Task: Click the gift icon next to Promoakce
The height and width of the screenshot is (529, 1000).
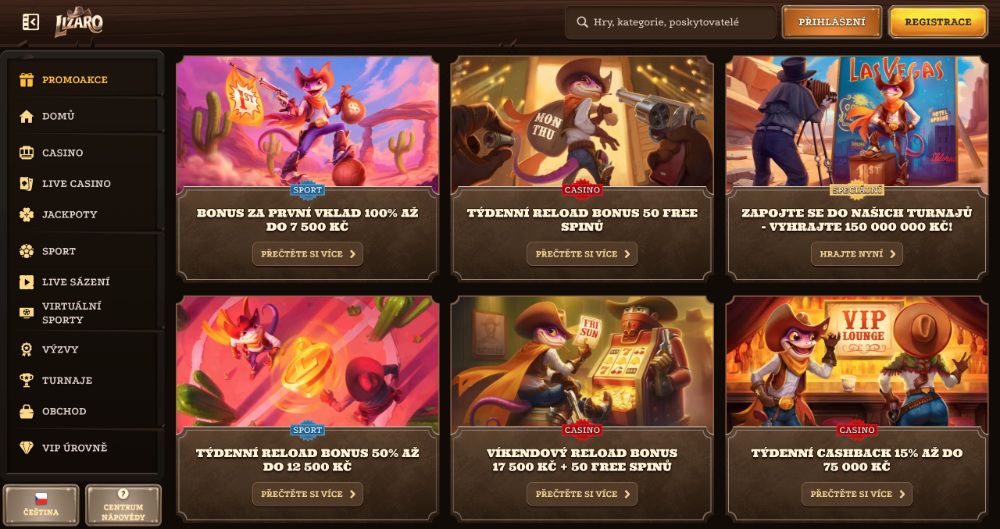Action: point(26,80)
